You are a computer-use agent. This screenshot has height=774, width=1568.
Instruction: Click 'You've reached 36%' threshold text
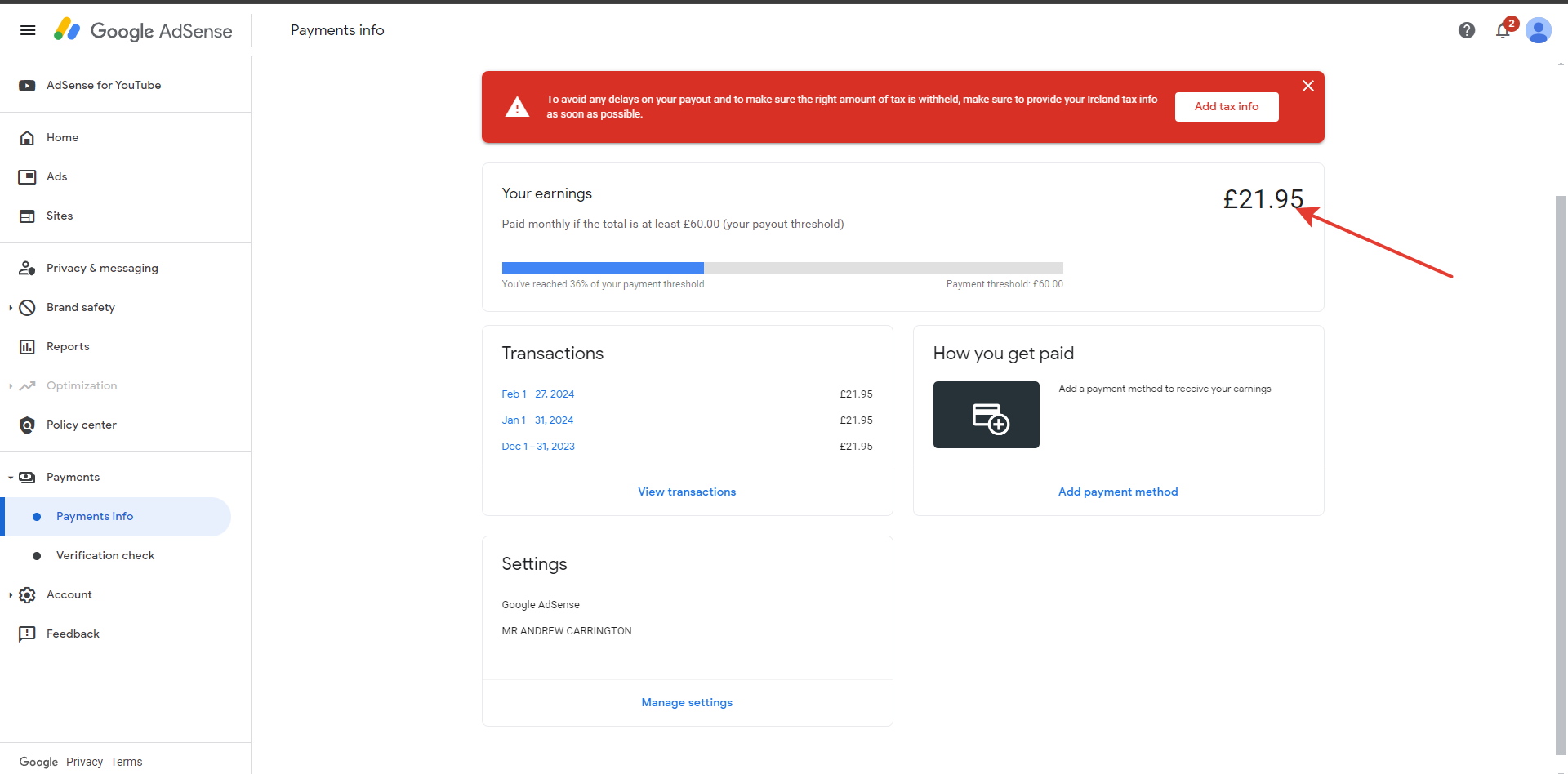click(603, 284)
